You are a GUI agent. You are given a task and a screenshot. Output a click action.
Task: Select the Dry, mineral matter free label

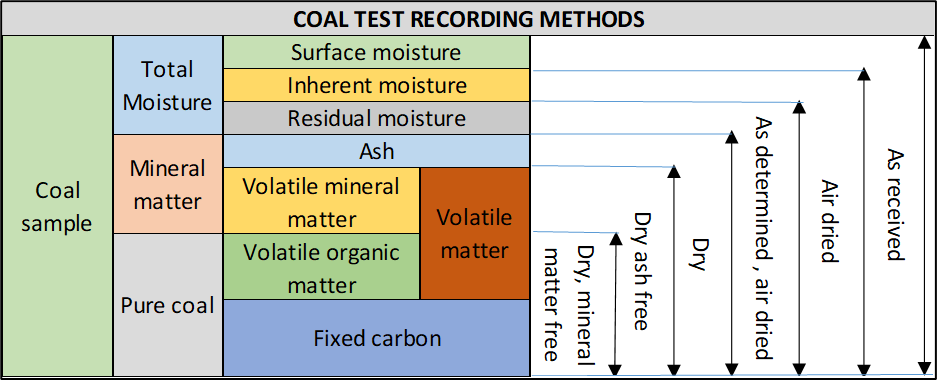pyautogui.click(x=568, y=302)
